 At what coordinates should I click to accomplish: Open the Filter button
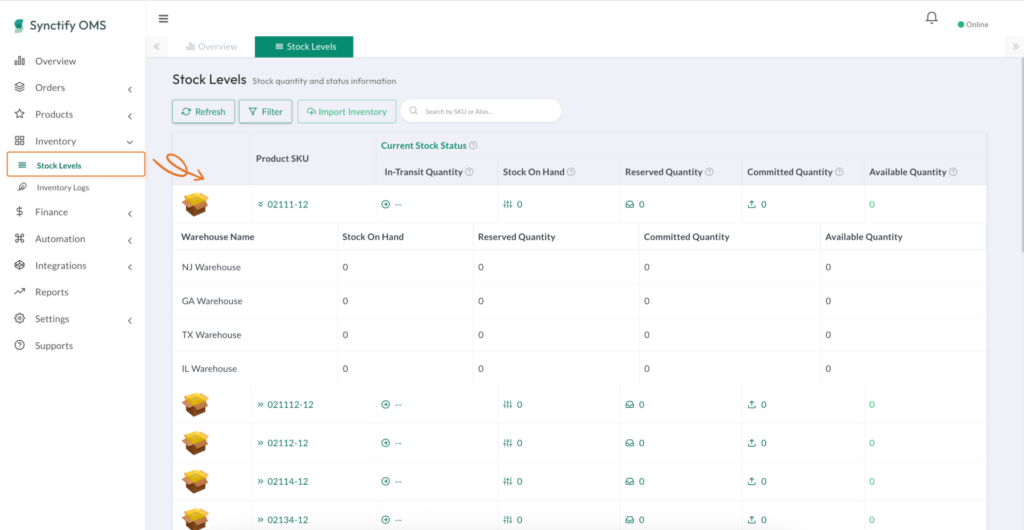click(265, 112)
